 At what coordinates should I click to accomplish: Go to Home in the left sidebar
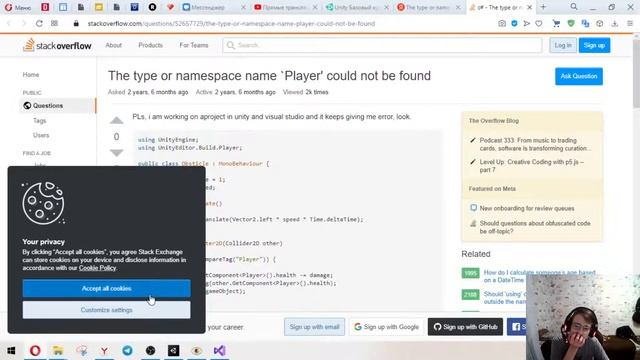[x=31, y=75]
